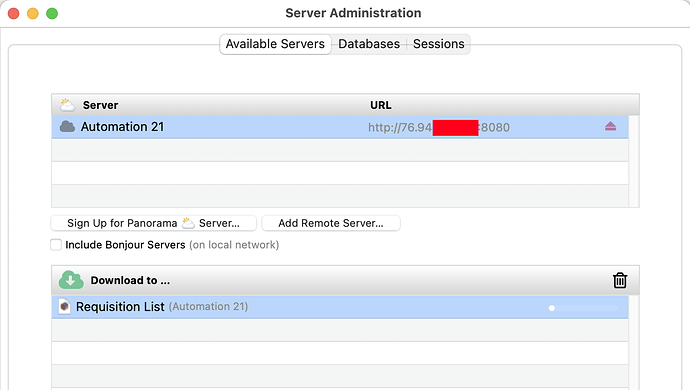Click the Automation 21 server URL
Image resolution: width=690 pixels, height=390 pixels.
[x=439, y=128]
